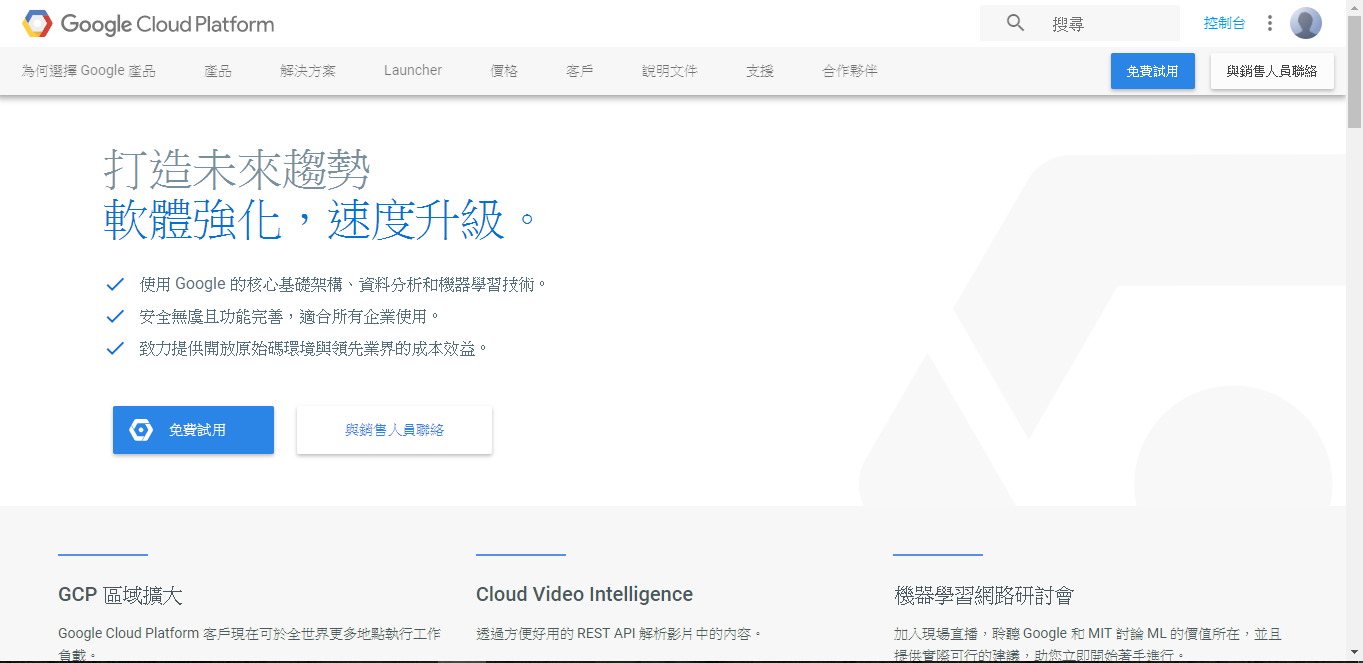Click the 致力提供開放原始碼環境 bullet text
The height and width of the screenshot is (663, 1363).
click(x=314, y=348)
